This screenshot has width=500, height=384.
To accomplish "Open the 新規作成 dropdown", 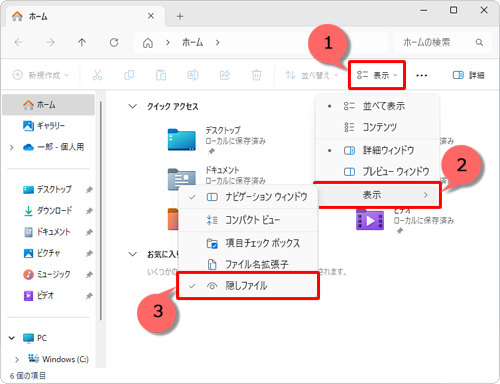I will [x=40, y=75].
